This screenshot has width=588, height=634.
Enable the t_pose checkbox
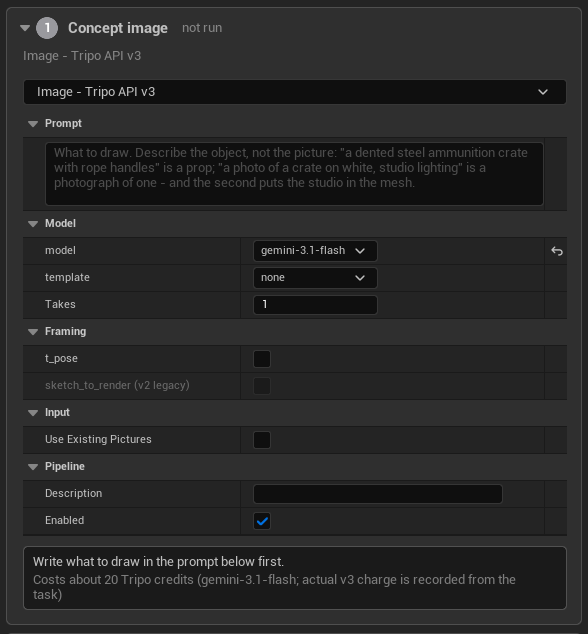(x=262, y=359)
